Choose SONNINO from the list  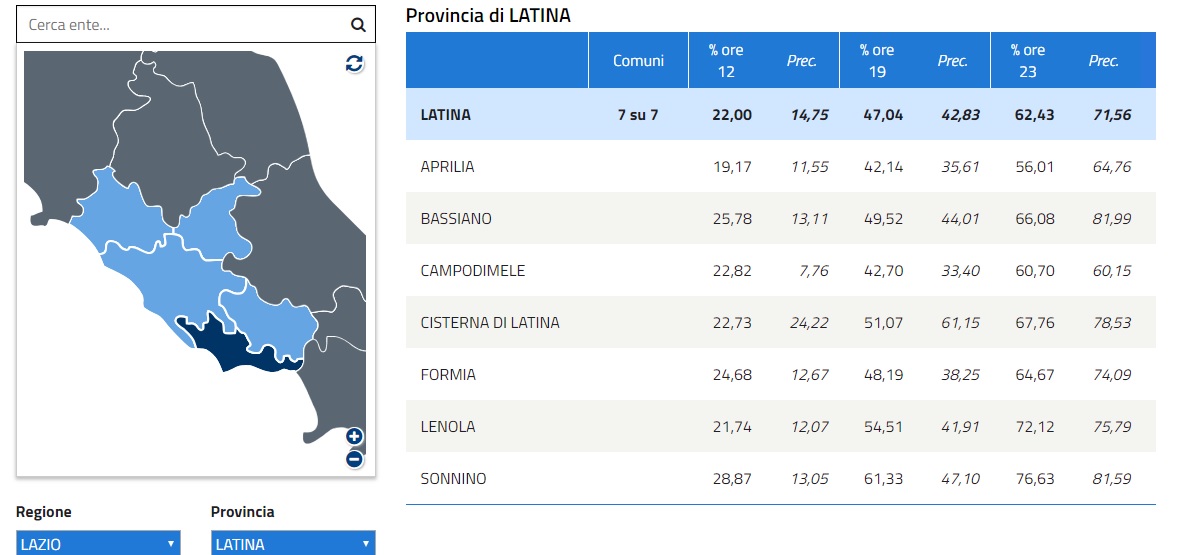[x=453, y=479]
